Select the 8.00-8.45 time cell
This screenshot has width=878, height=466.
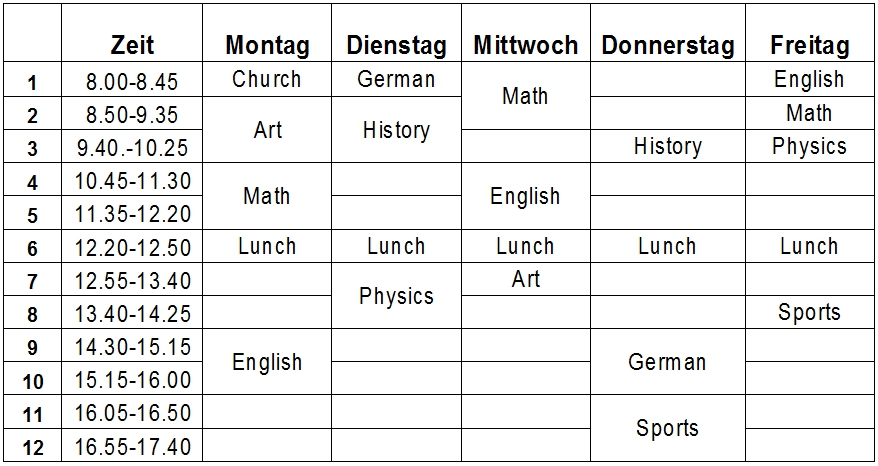132,80
